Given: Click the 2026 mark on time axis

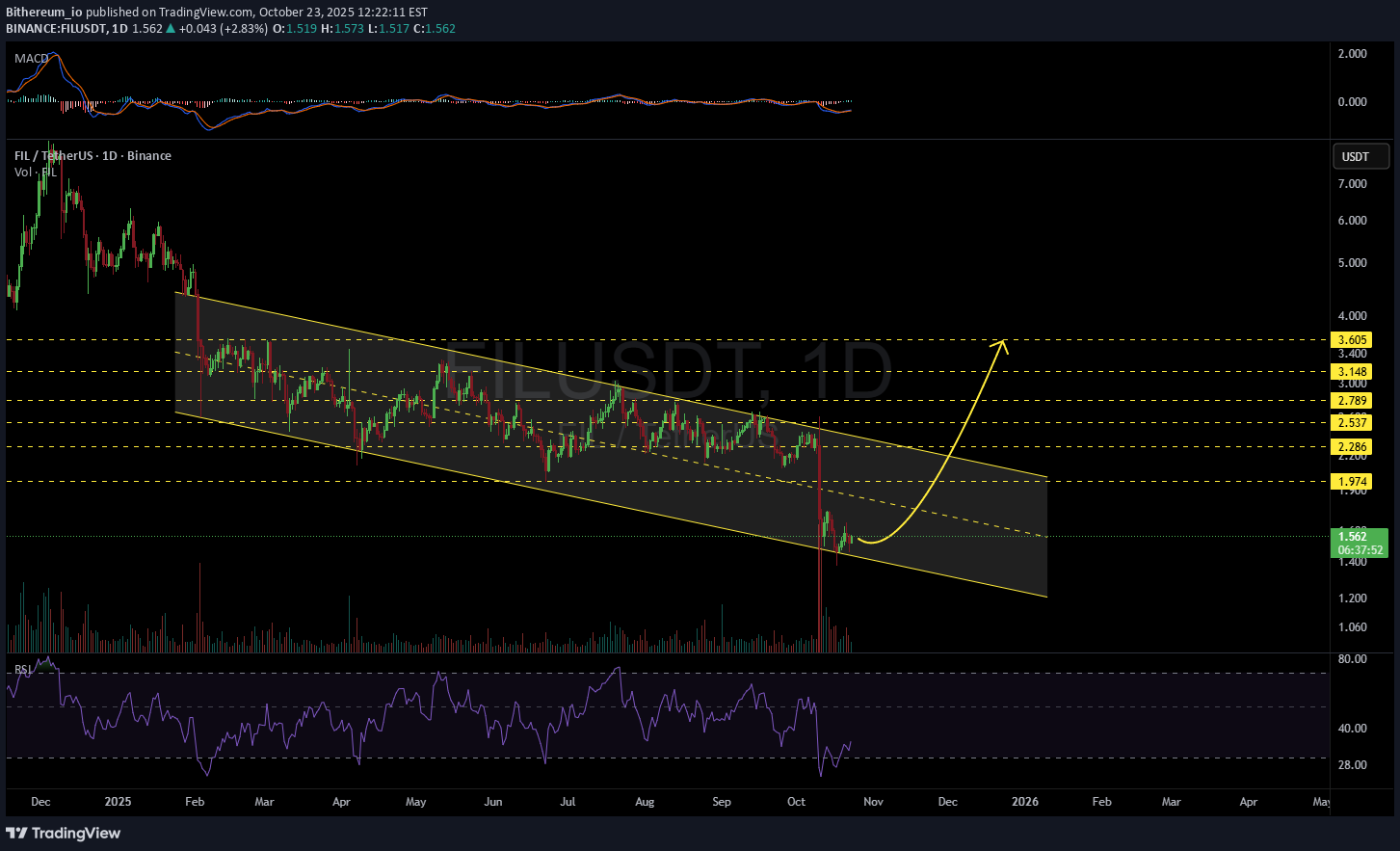Looking at the screenshot, I should pos(1025,802).
